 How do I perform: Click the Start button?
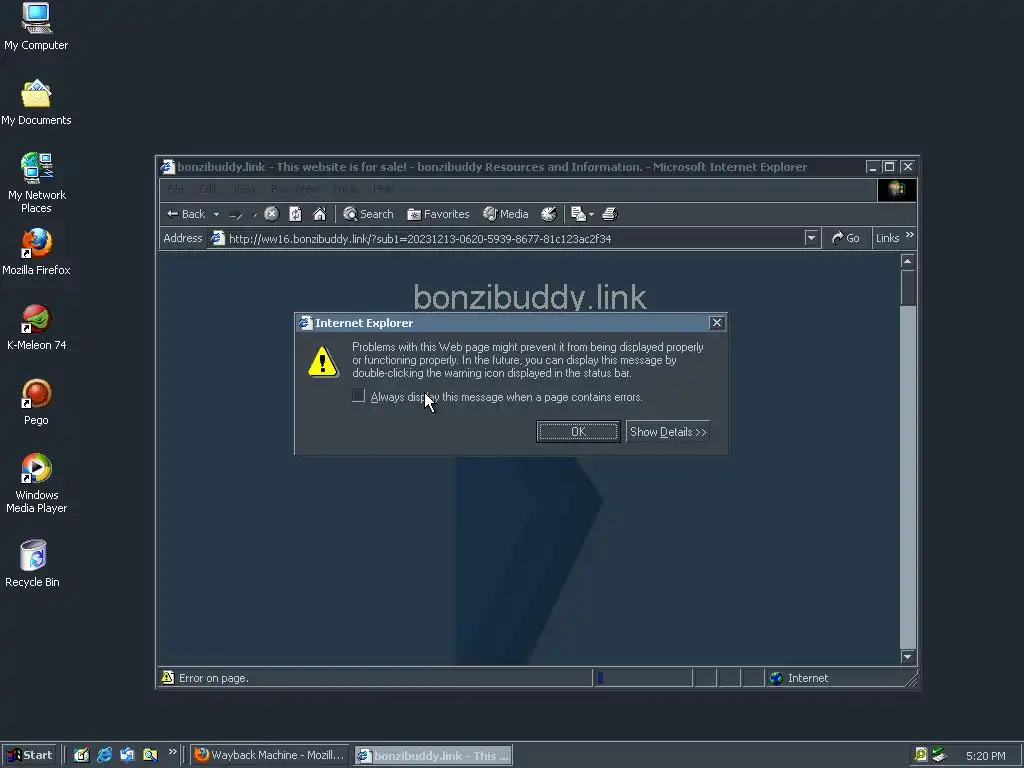pyautogui.click(x=29, y=755)
